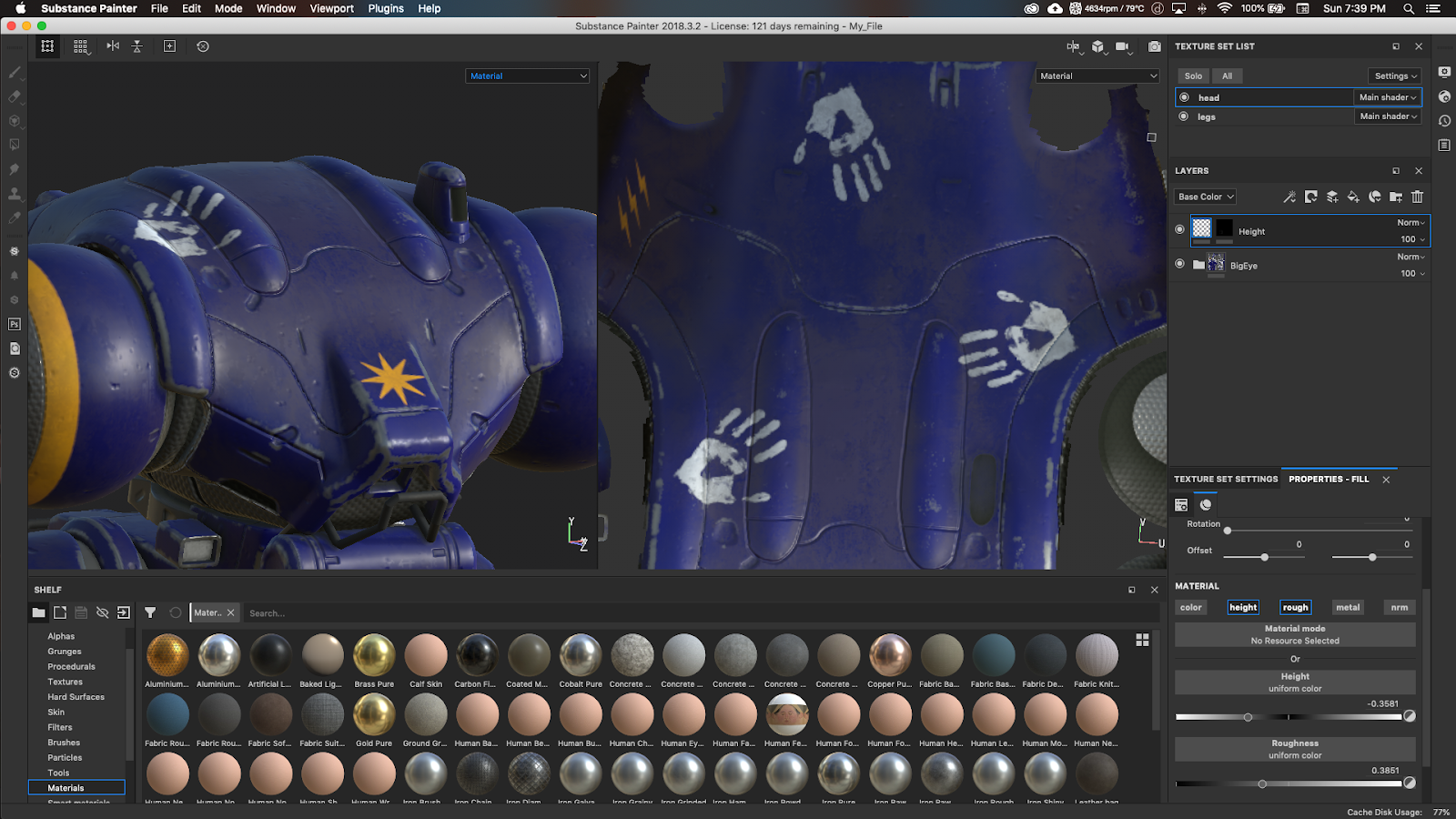
Task: Switch to Properties - Fill tab
Action: [x=1329, y=479]
